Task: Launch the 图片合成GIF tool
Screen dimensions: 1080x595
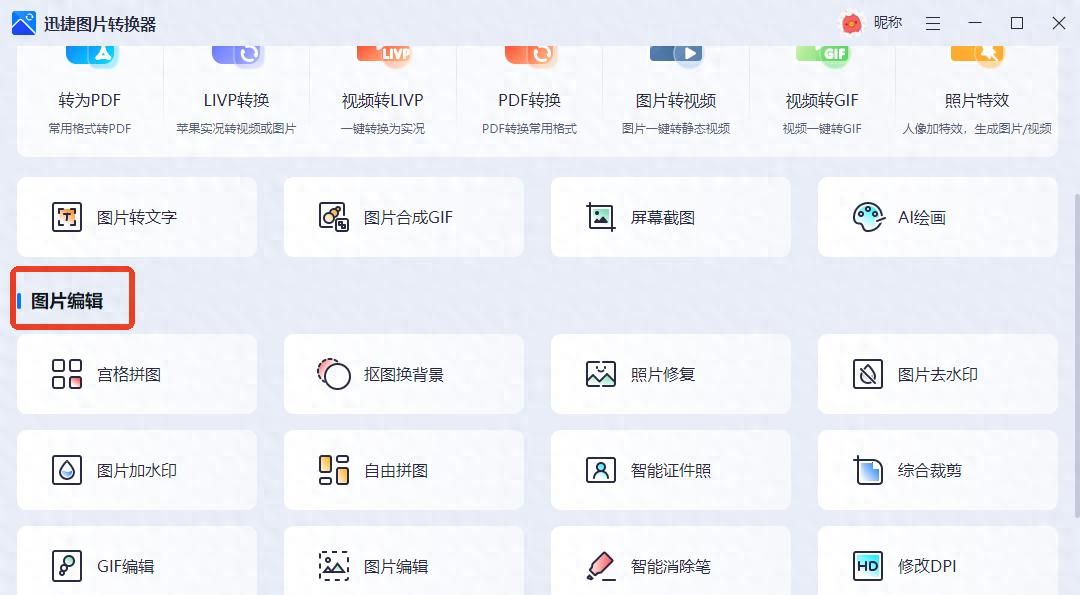Action: [x=404, y=216]
